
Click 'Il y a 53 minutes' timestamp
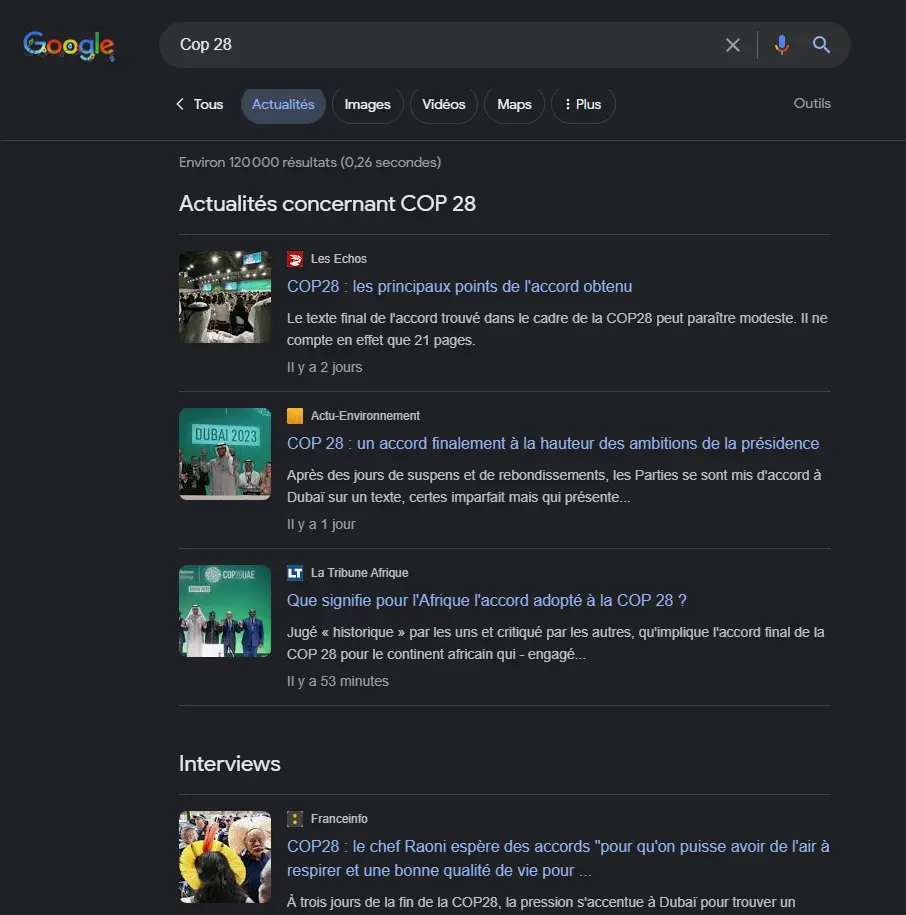337,681
